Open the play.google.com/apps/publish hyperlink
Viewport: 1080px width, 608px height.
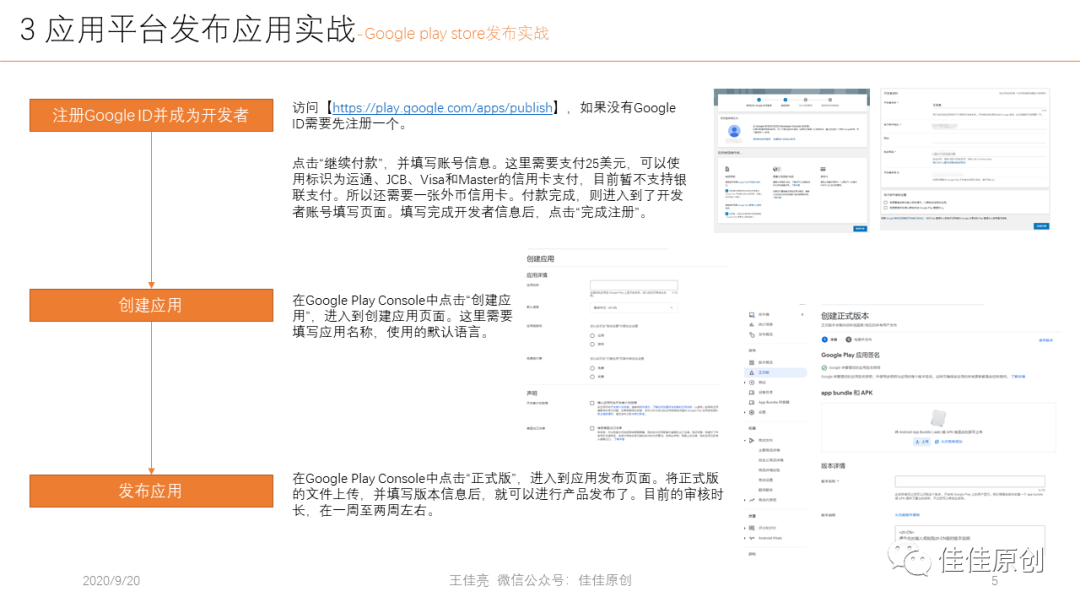[442, 107]
